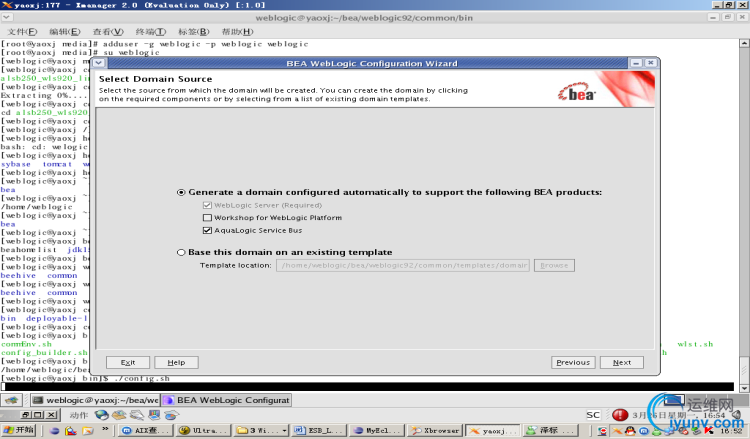This screenshot has height=439, width=750.
Task: Uncheck AquaLogic Service Bus
Action: point(207,230)
